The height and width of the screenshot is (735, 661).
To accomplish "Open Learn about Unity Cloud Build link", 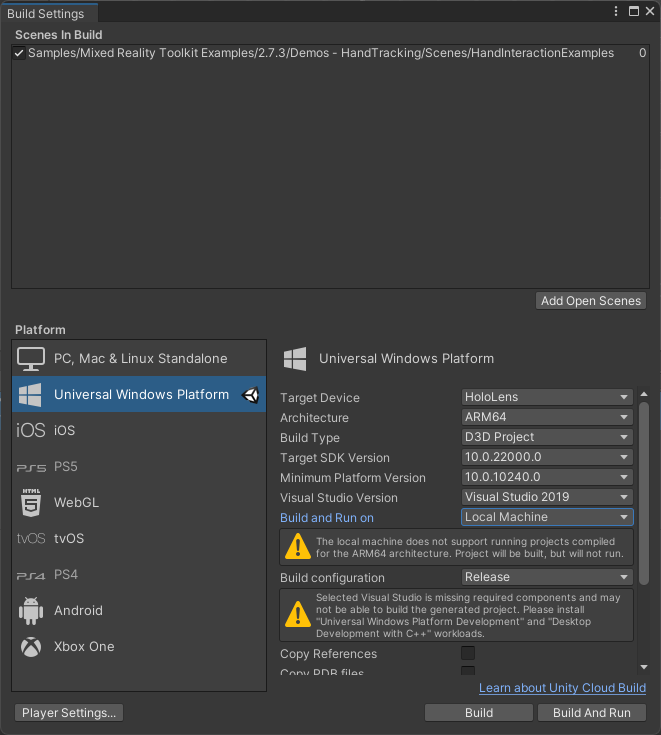I will click(562, 688).
